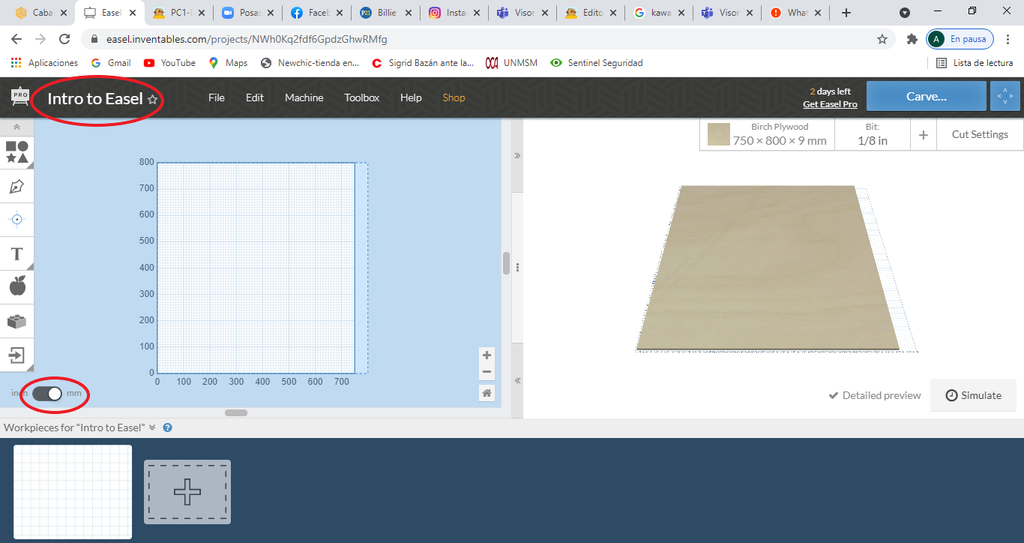This screenshot has width=1024, height=543.
Task: Add a new workpiece with plus tile
Action: tap(187, 491)
